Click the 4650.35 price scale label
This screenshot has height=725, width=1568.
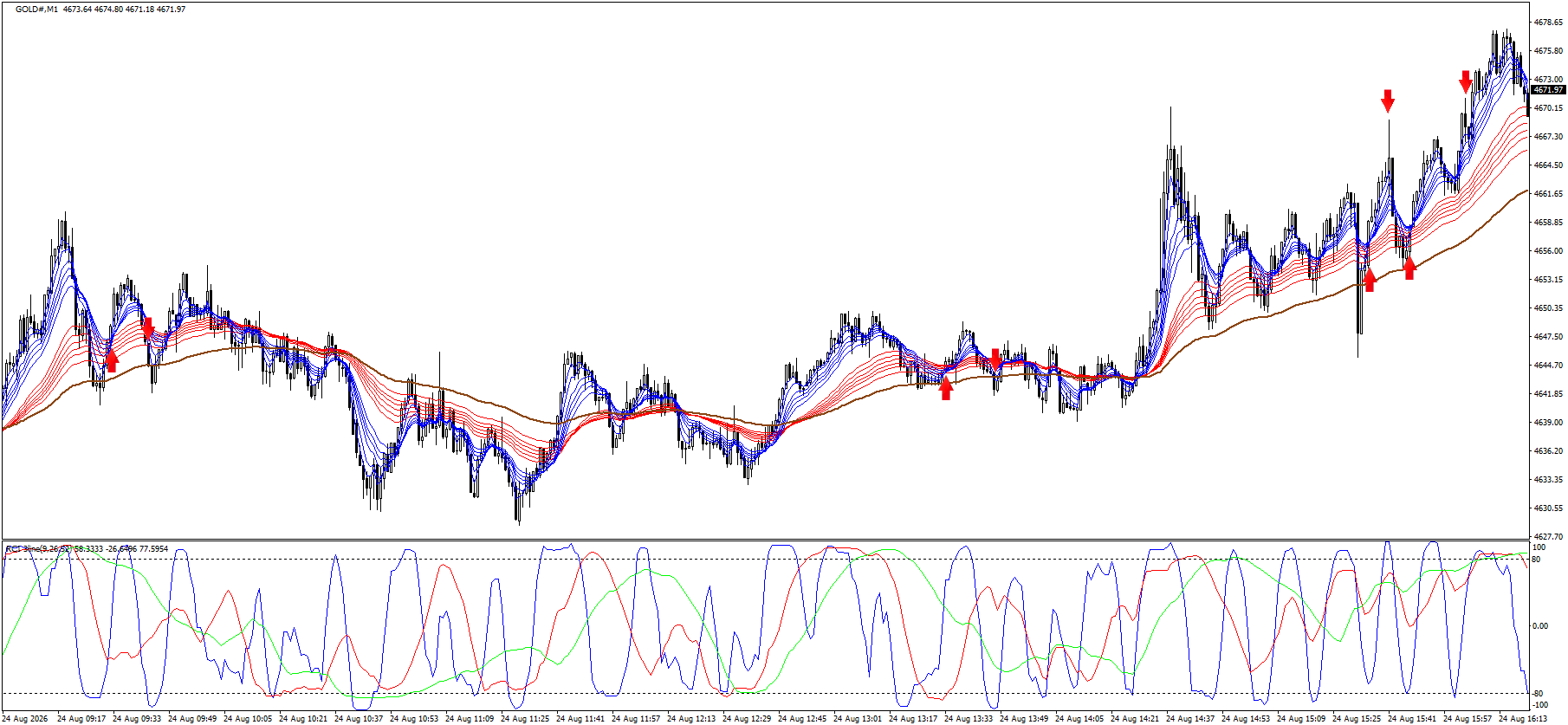click(x=1548, y=308)
